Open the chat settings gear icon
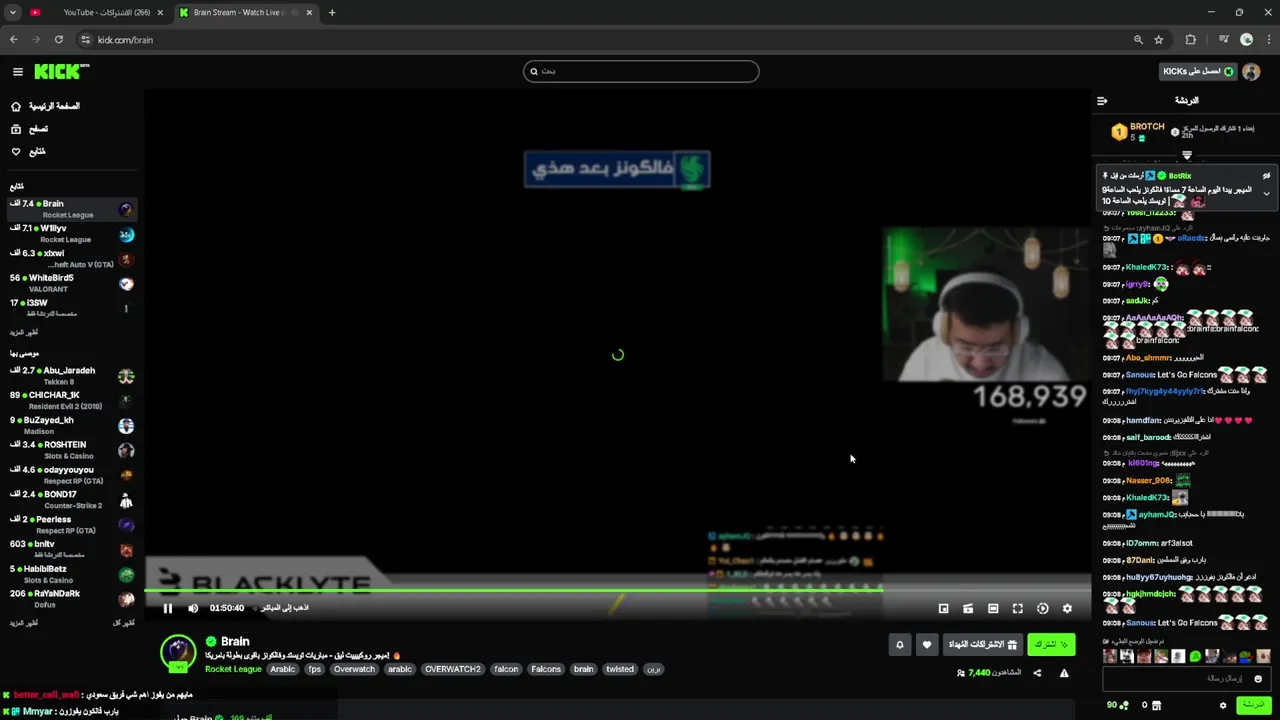This screenshot has height=720, width=1280. pos(1223,705)
